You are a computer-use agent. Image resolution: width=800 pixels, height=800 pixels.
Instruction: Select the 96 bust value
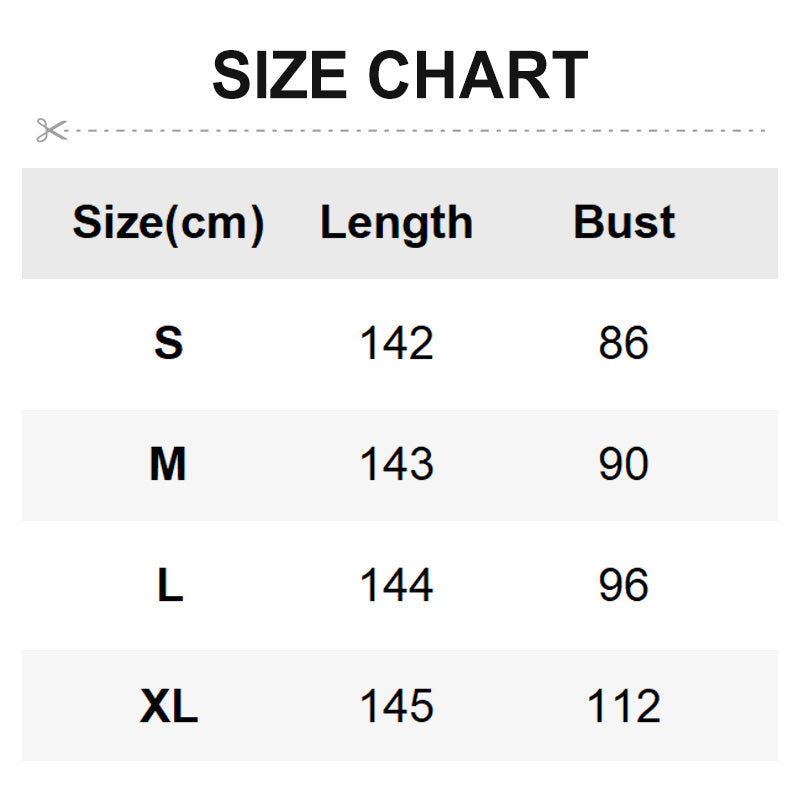[624, 586]
